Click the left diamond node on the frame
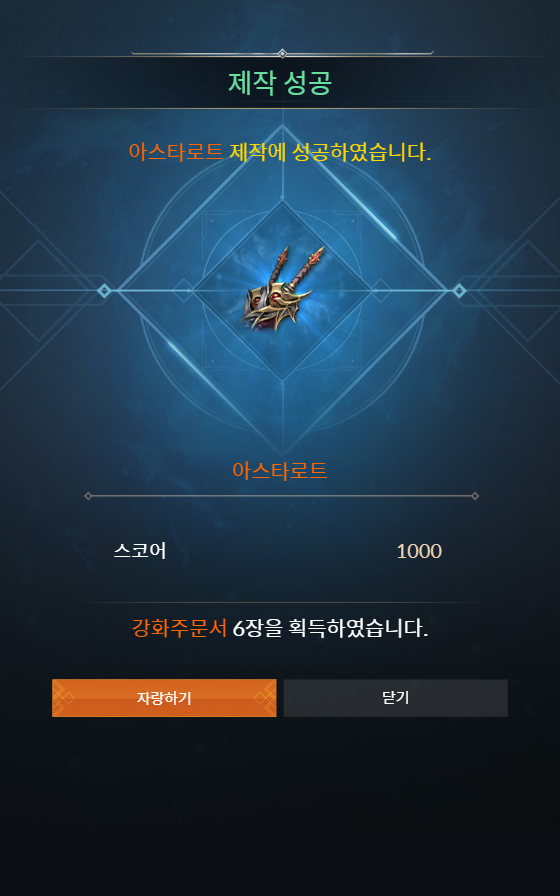The width and height of the screenshot is (560, 896). (x=104, y=290)
